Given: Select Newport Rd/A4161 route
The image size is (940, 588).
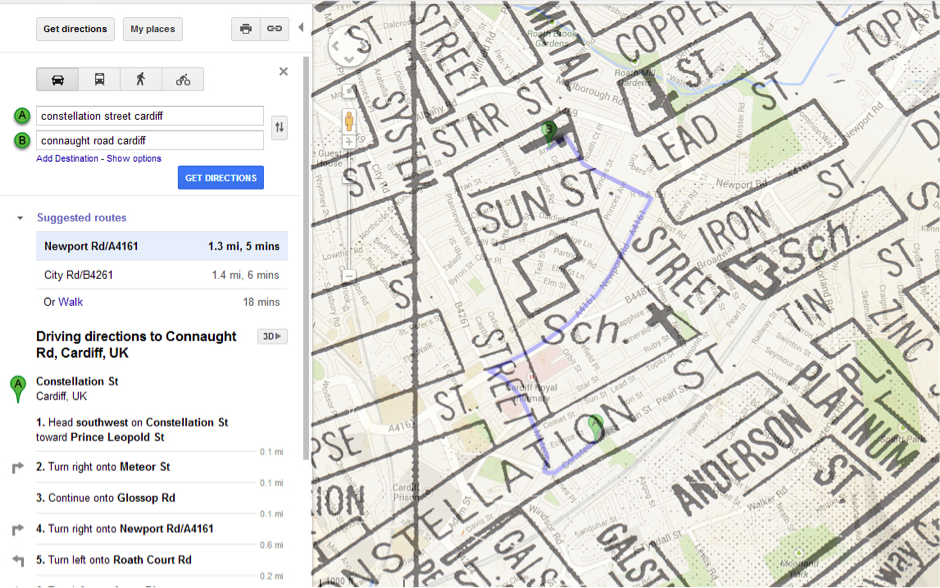Looking at the screenshot, I should click(91, 246).
